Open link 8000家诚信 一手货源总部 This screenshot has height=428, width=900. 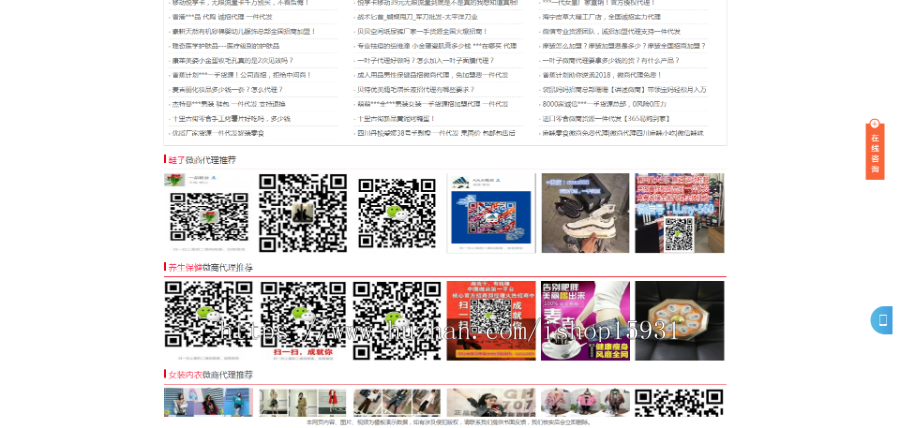pyautogui.click(x=604, y=104)
